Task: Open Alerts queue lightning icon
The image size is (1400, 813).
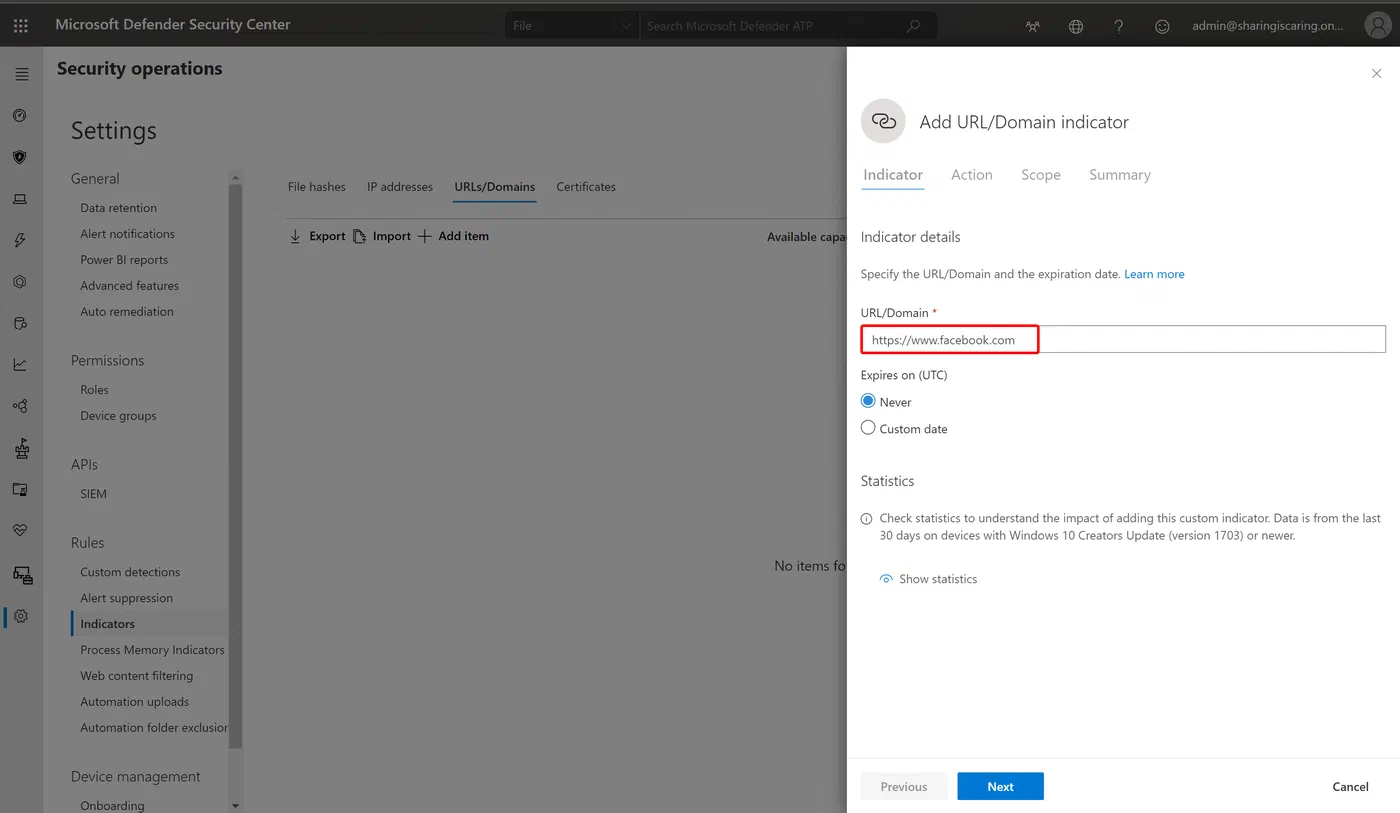Action: (x=20, y=241)
